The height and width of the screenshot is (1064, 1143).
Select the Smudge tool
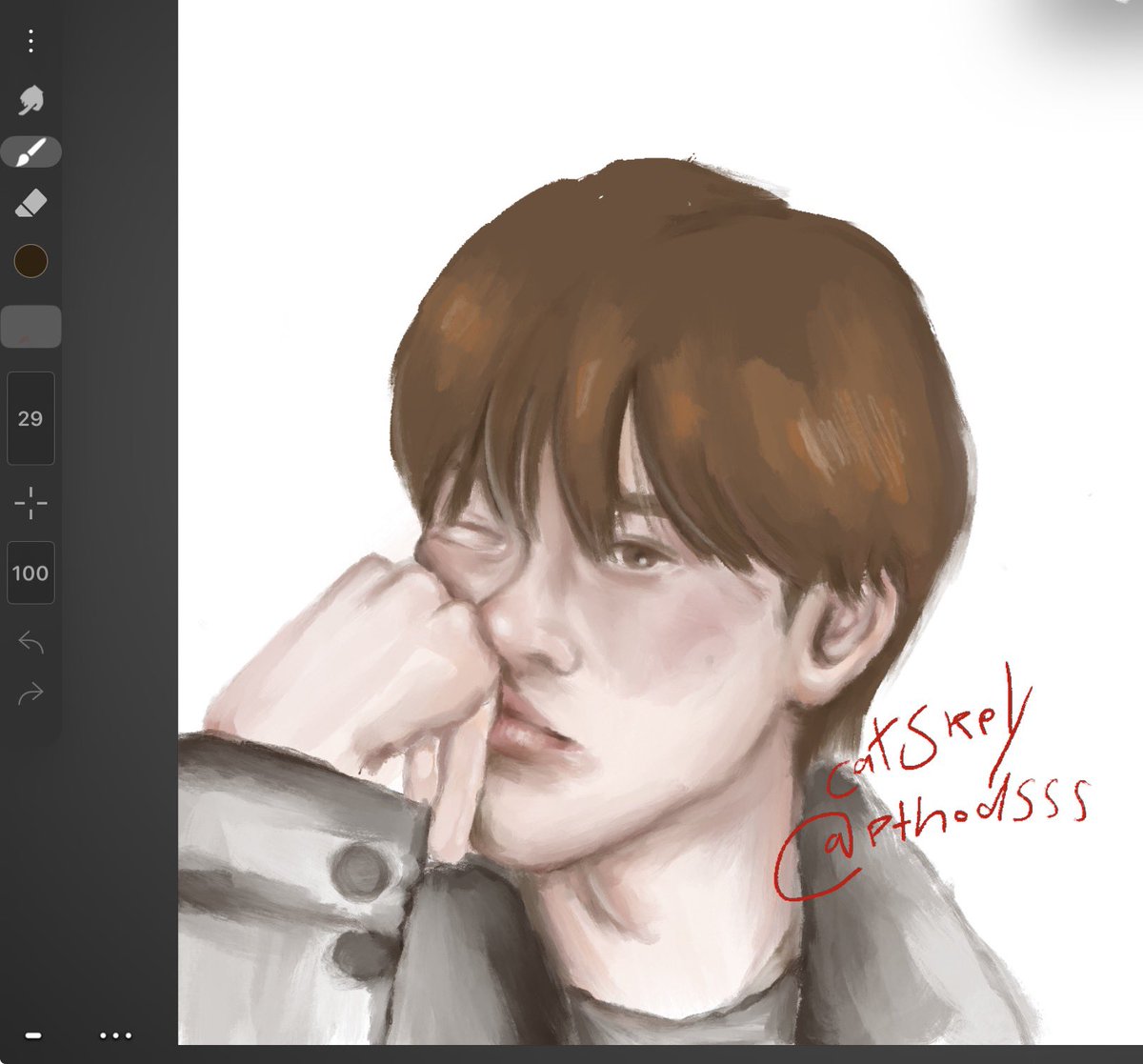pyautogui.click(x=30, y=99)
